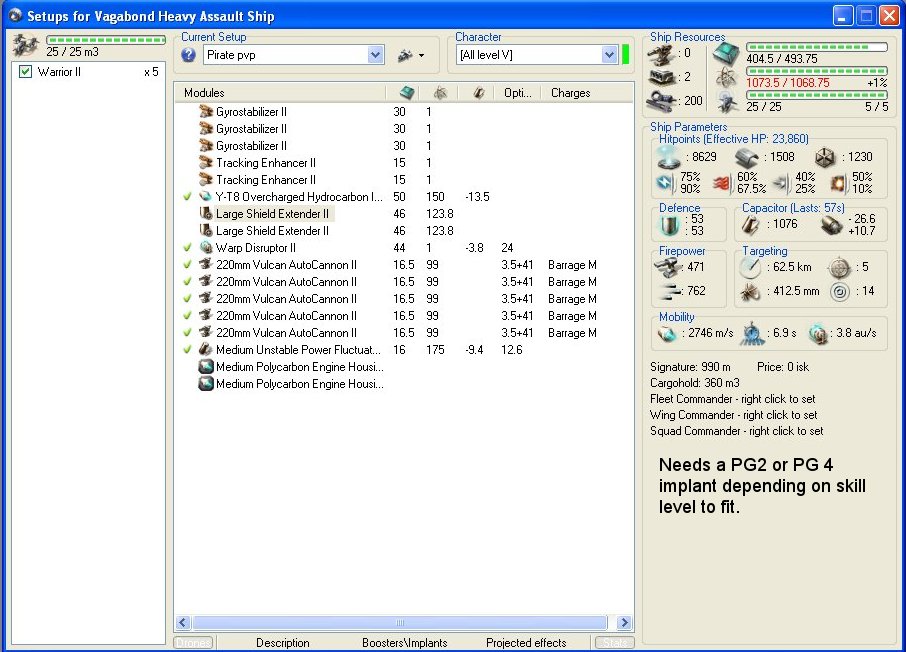Click the max locked targets icon showing 5

[839, 267]
